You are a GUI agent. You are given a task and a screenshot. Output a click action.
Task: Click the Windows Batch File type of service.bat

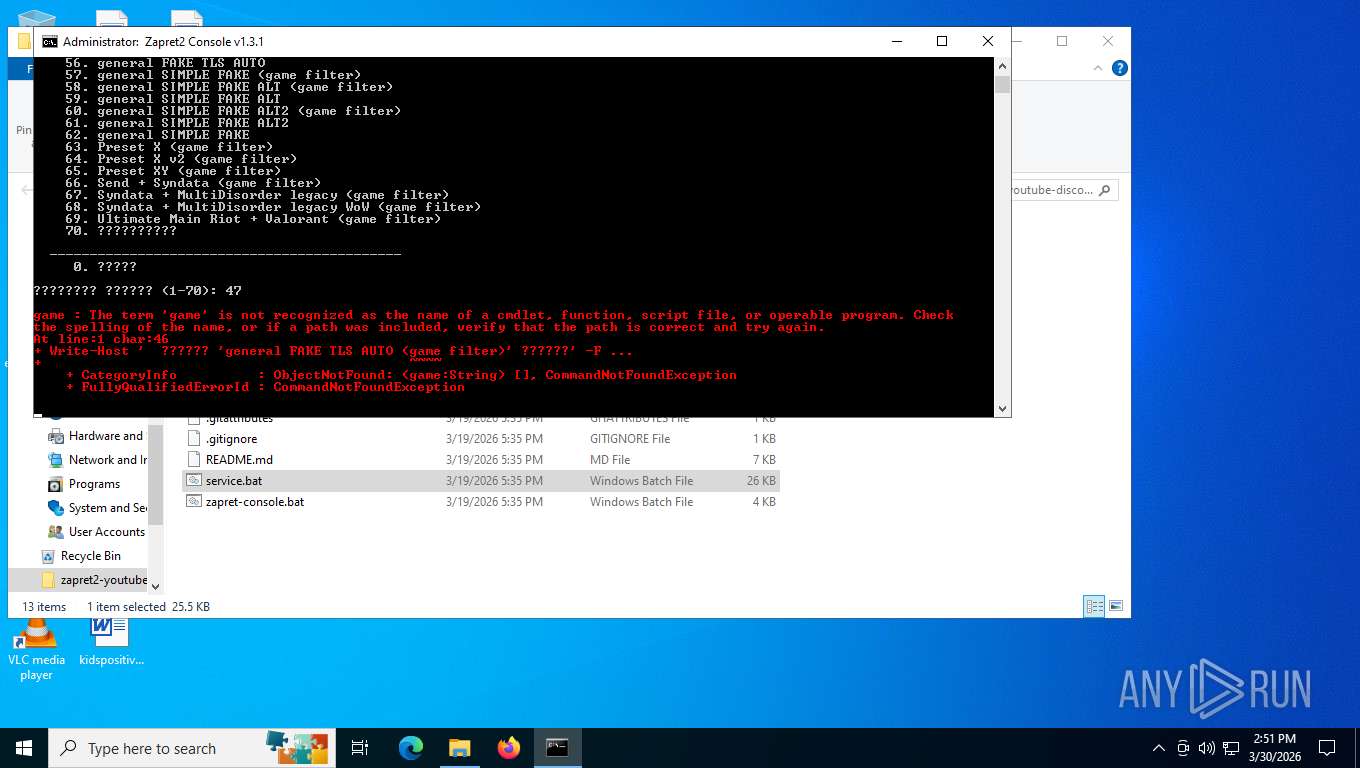tap(641, 481)
